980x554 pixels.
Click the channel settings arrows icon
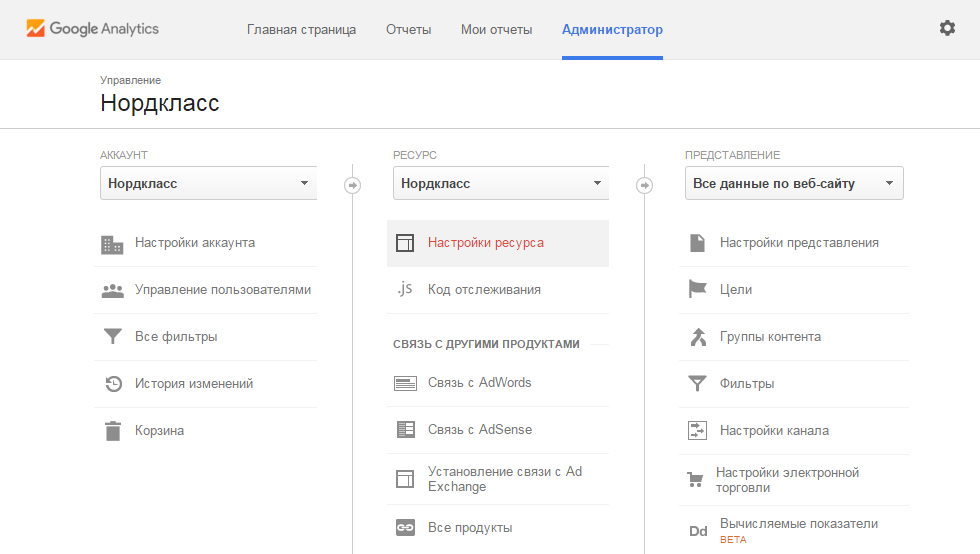(698, 430)
